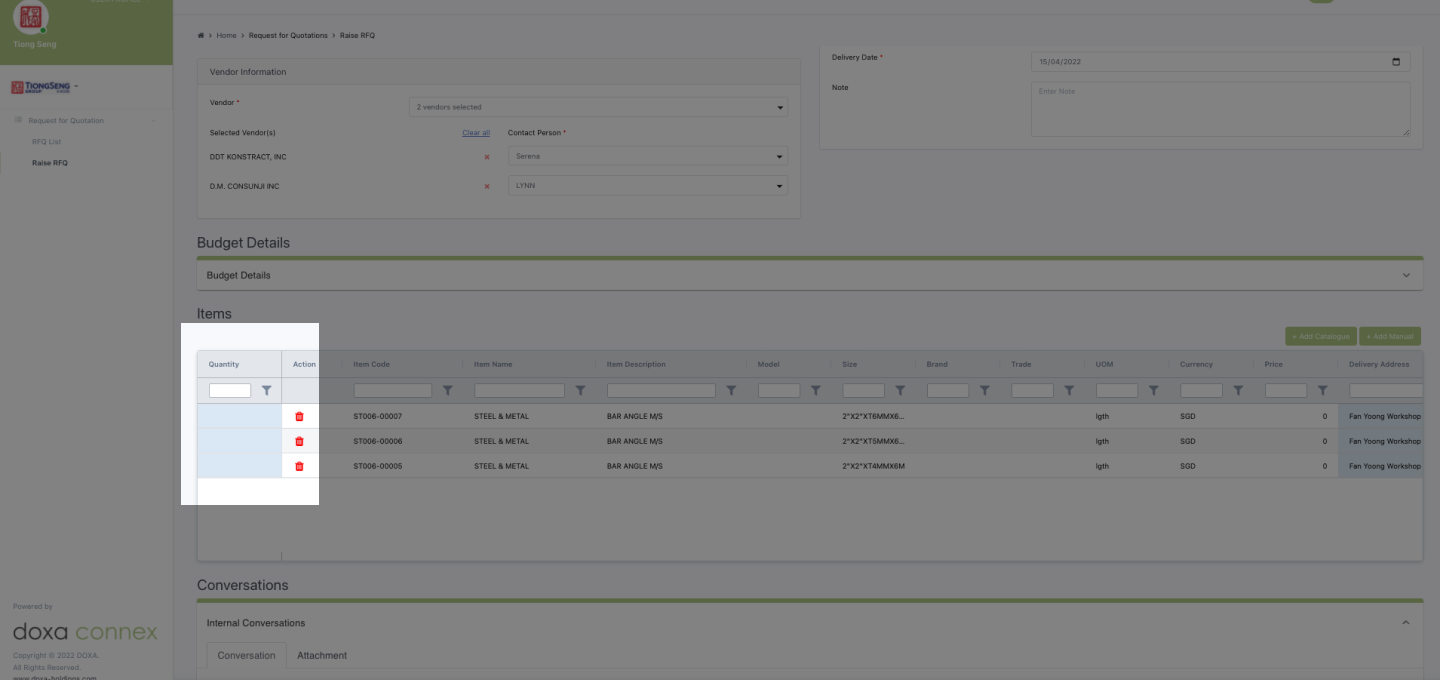Switch to the Conversation tab

click(x=246, y=655)
